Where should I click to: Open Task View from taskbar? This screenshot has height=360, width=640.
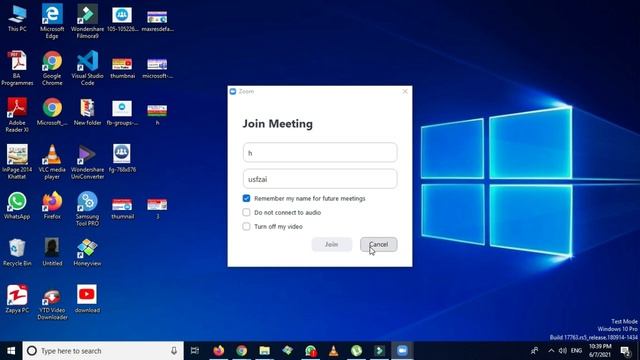coord(195,351)
